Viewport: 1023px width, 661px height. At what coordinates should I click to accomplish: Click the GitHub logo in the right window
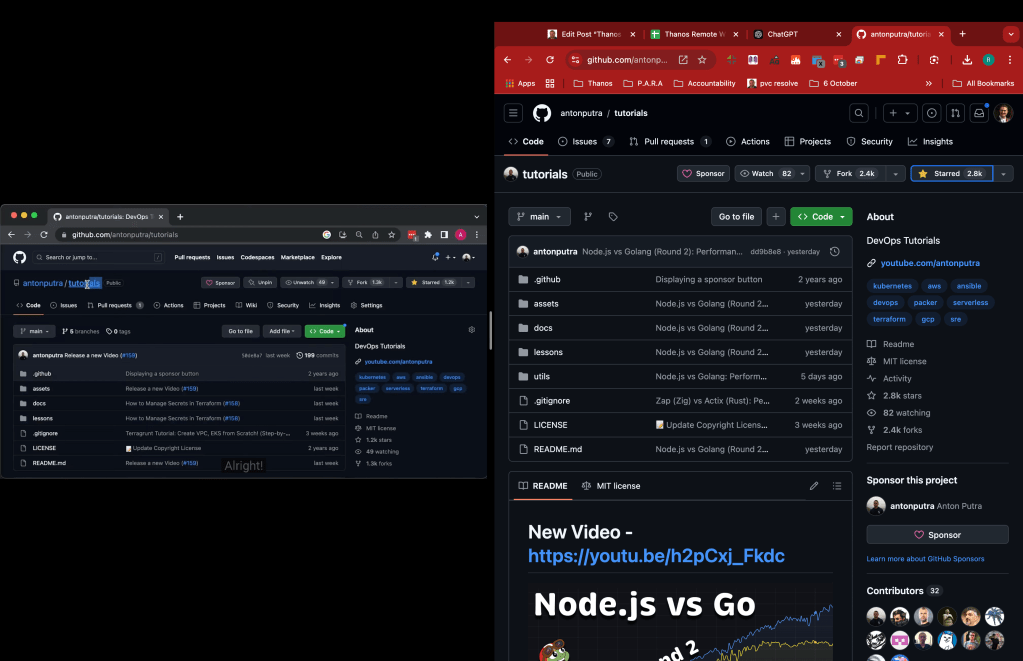point(542,113)
